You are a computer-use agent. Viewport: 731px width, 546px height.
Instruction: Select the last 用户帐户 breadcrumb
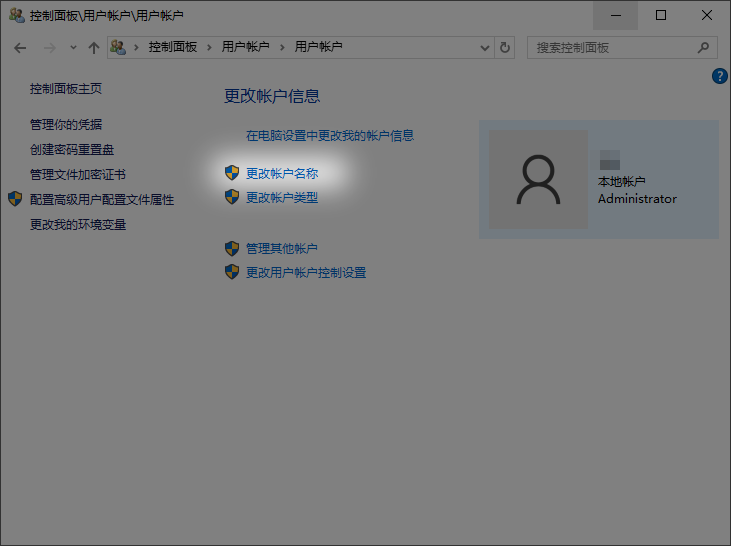(x=318, y=47)
